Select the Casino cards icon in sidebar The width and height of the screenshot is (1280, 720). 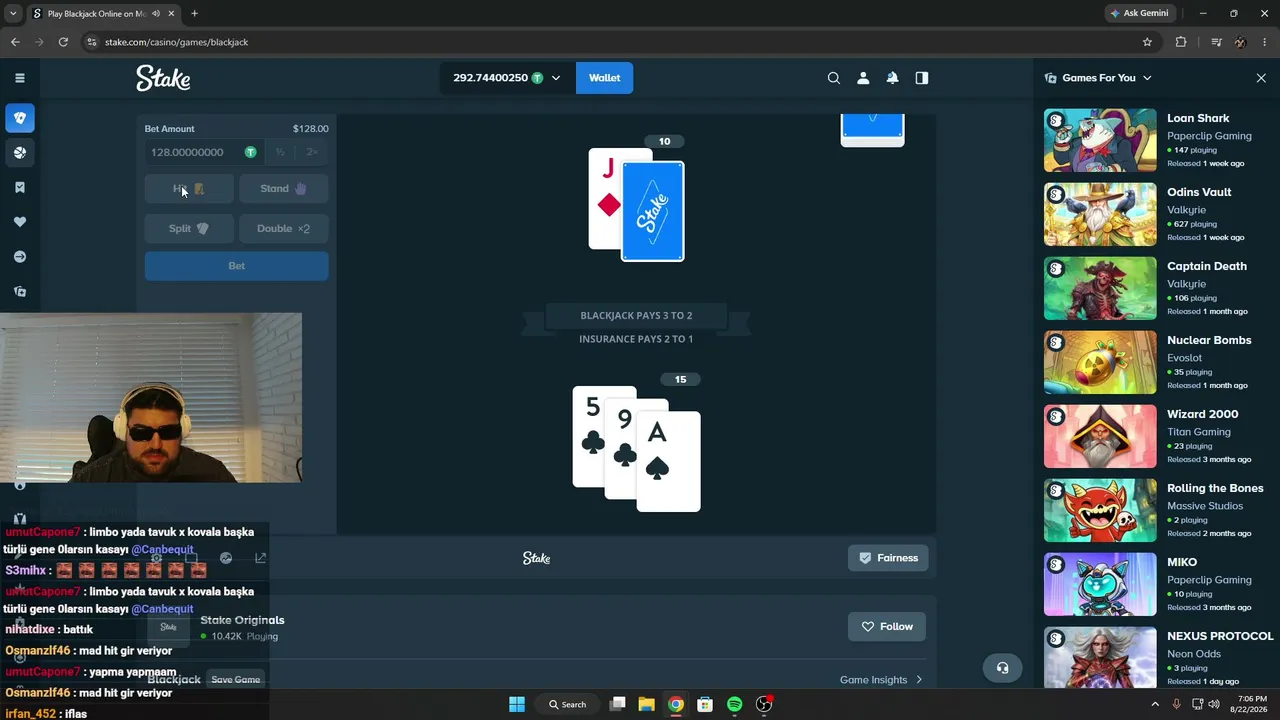[19, 118]
